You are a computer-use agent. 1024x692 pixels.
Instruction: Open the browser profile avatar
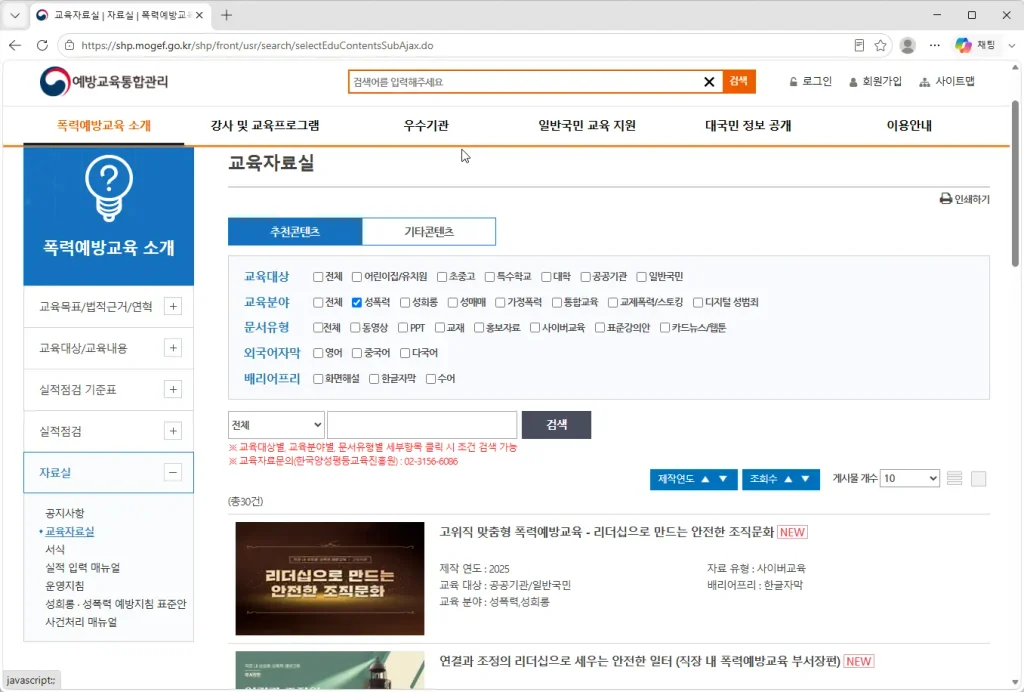pyautogui.click(x=908, y=45)
